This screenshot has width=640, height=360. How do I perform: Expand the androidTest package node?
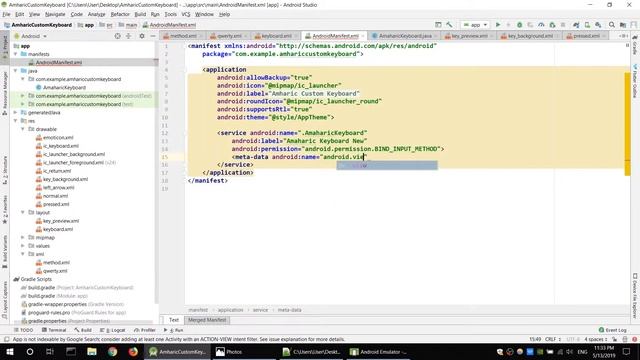pos(23,96)
